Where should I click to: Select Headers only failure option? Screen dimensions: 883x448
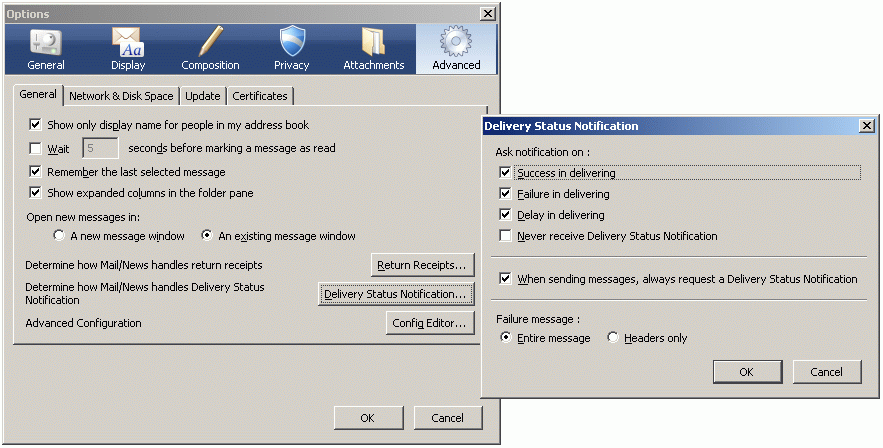pyautogui.click(x=613, y=338)
